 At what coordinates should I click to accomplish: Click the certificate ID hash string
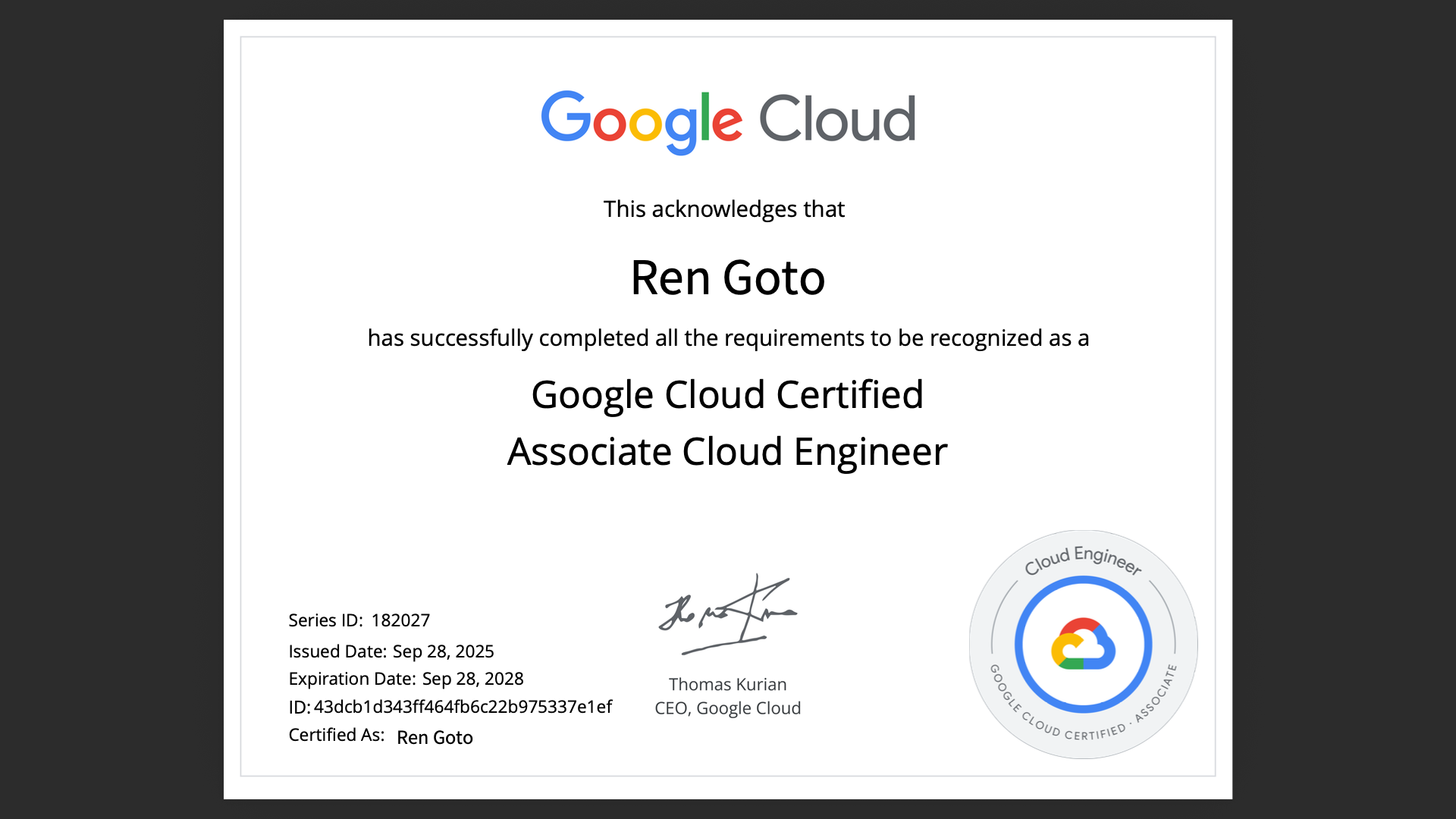[x=463, y=707]
